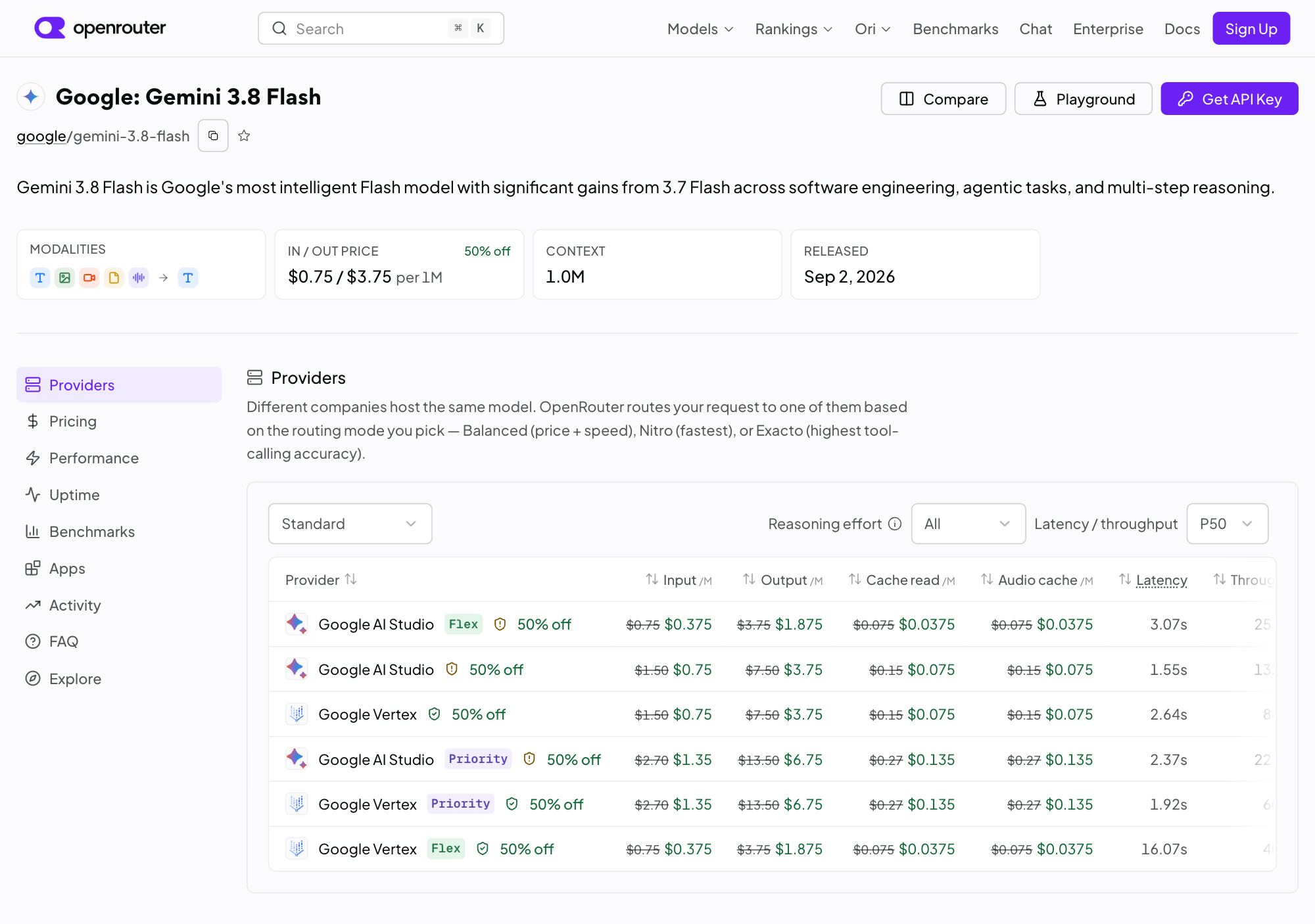Screen dimensions: 1315x924
Task: Sort table by Input price
Action: click(679, 580)
